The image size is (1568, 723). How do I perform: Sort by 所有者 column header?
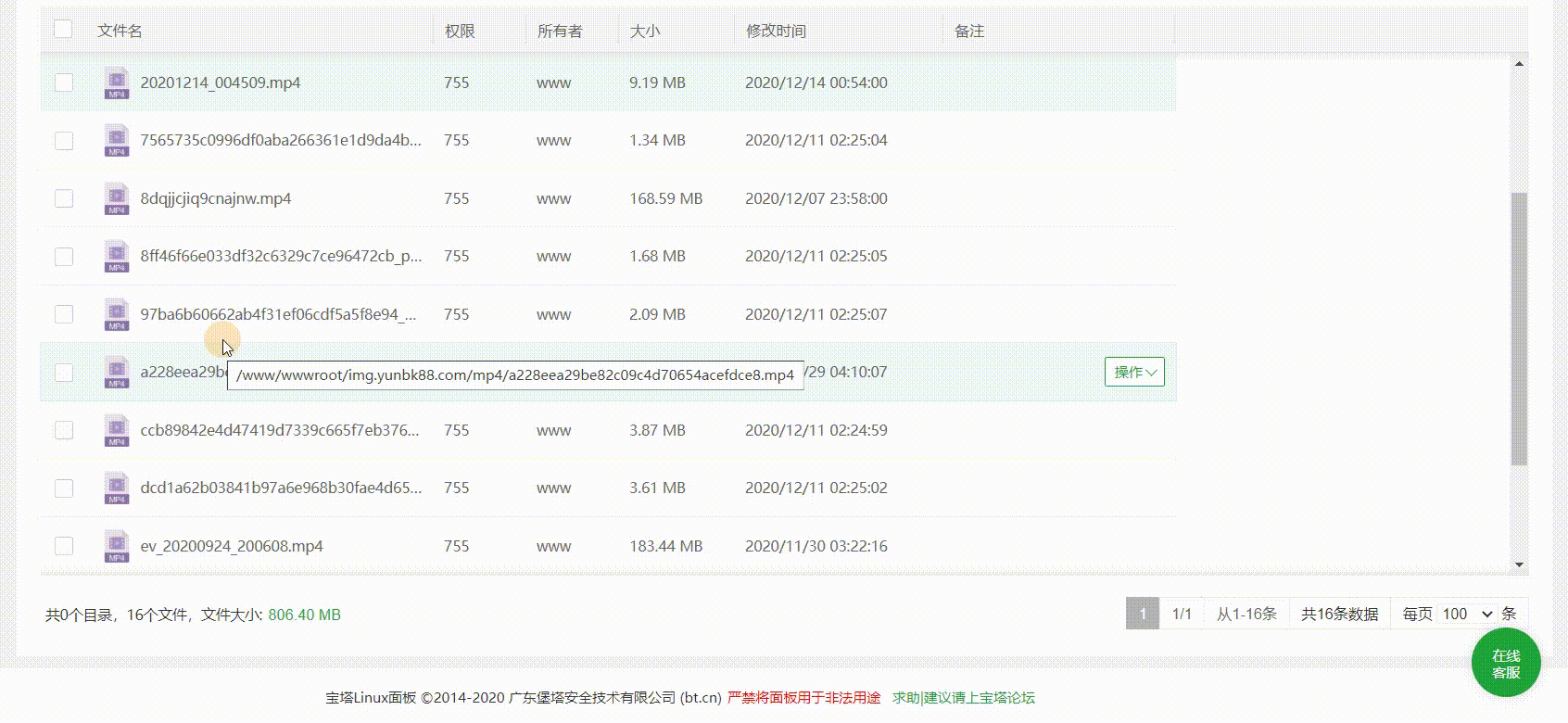tap(560, 31)
